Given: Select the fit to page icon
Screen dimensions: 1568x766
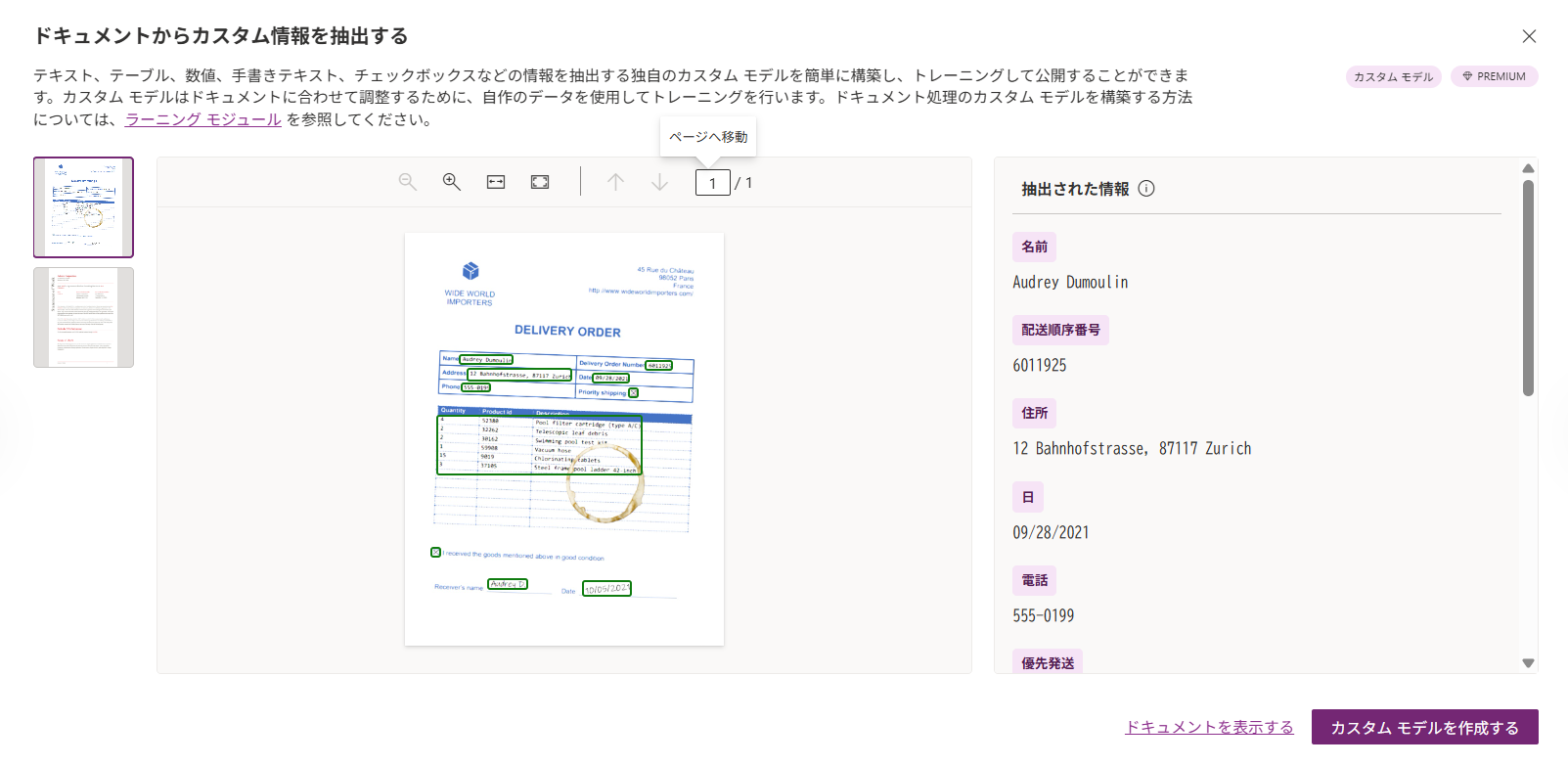Looking at the screenshot, I should point(540,182).
